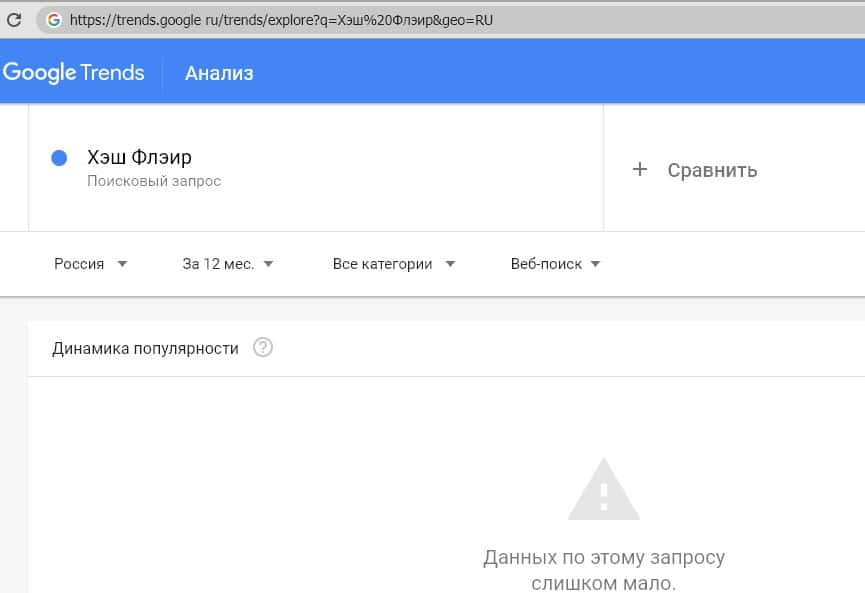Open the help question mark next to Динамика популярности
This screenshot has height=593, width=865.
click(x=263, y=348)
